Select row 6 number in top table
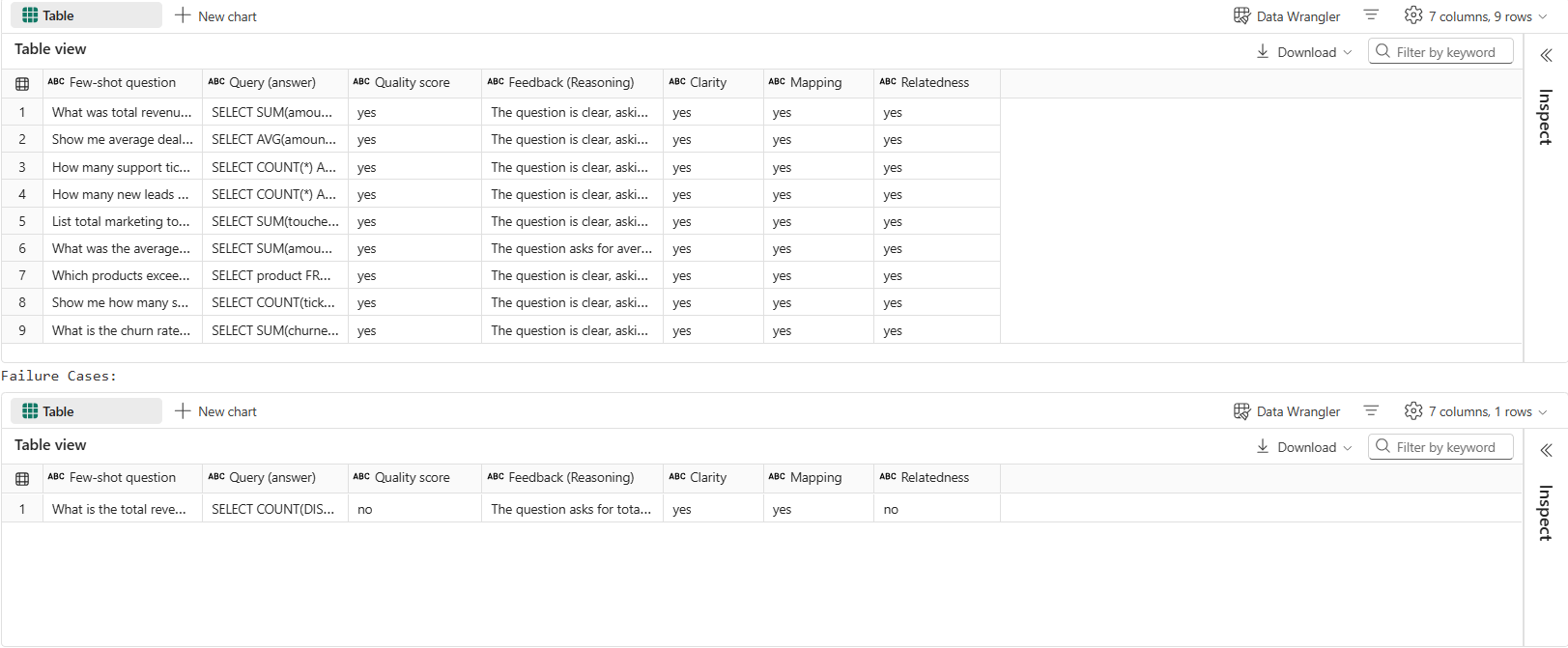The image size is (1568, 648). [x=22, y=249]
